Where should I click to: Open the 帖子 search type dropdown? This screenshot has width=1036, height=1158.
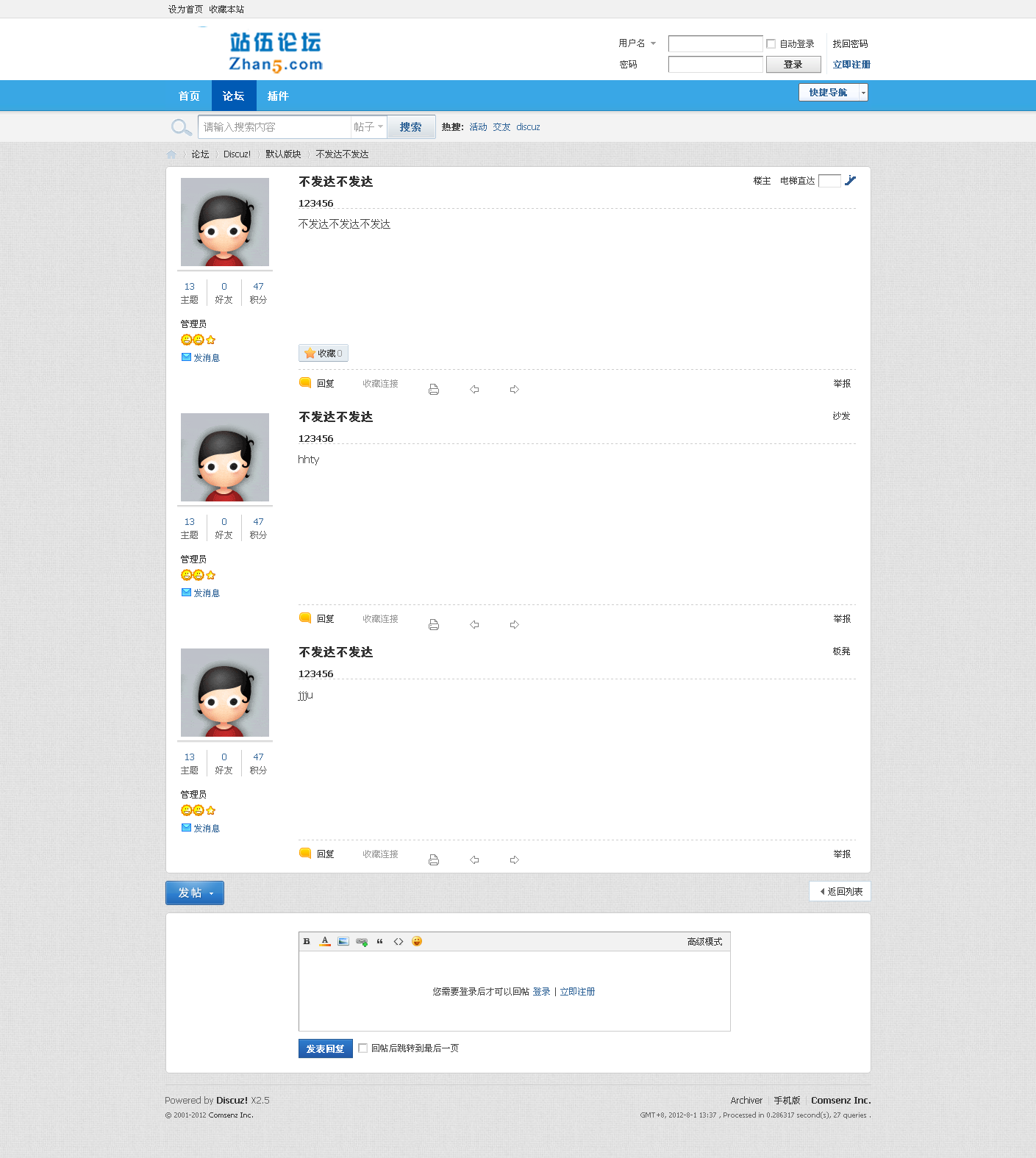point(368,127)
